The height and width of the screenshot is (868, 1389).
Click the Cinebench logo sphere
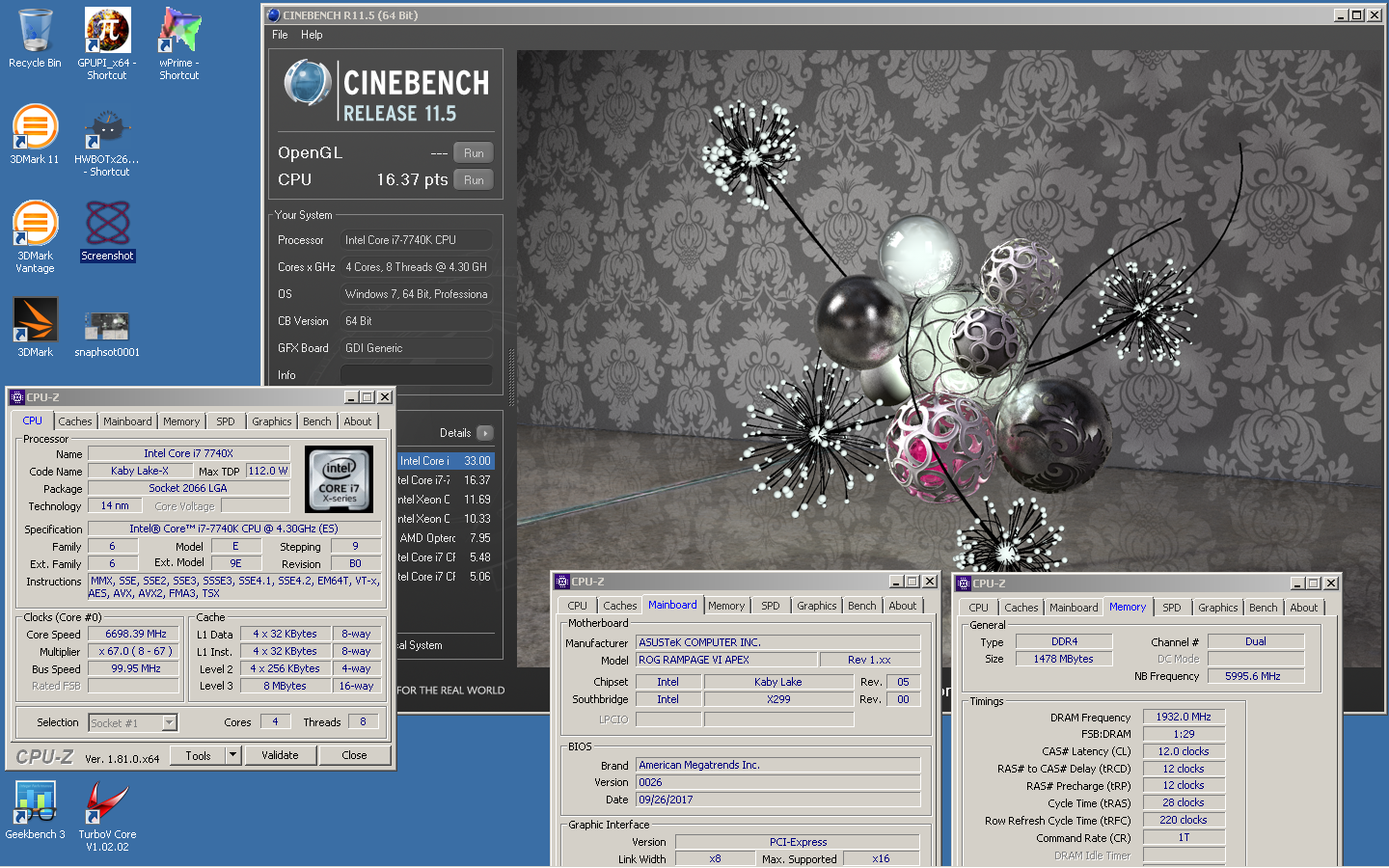308,82
